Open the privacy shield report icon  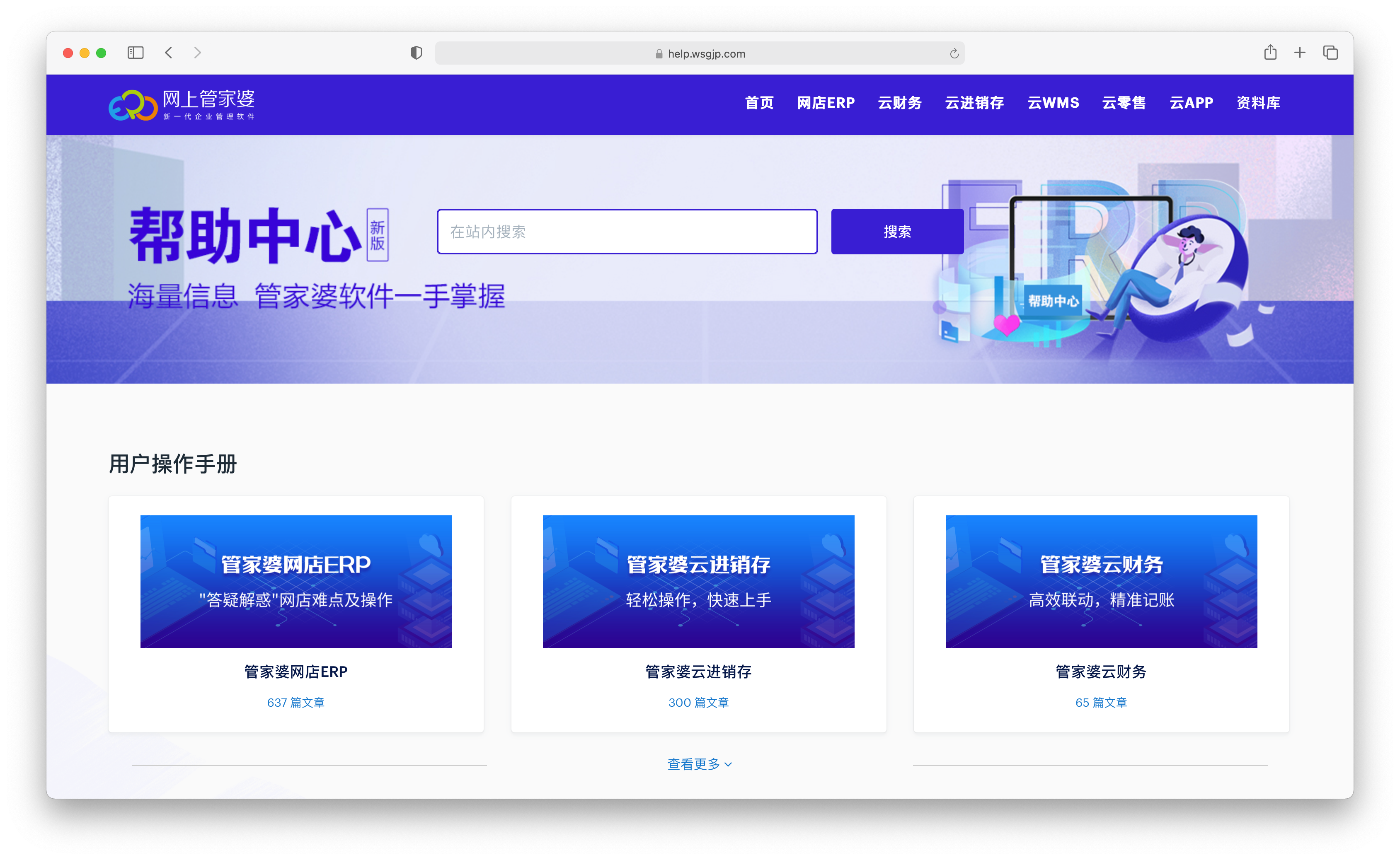(x=416, y=53)
